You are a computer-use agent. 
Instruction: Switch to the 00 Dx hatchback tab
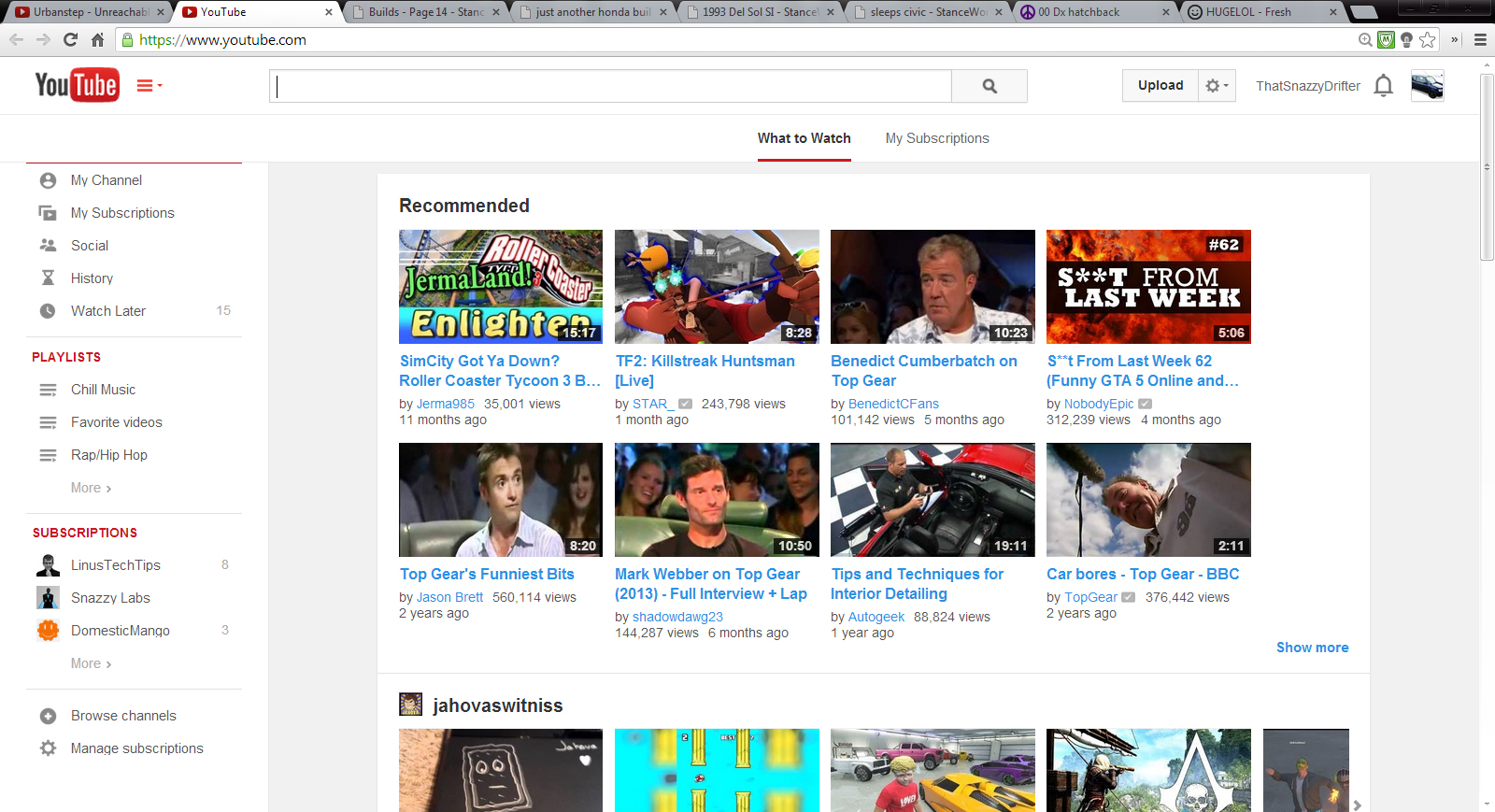(1095, 12)
